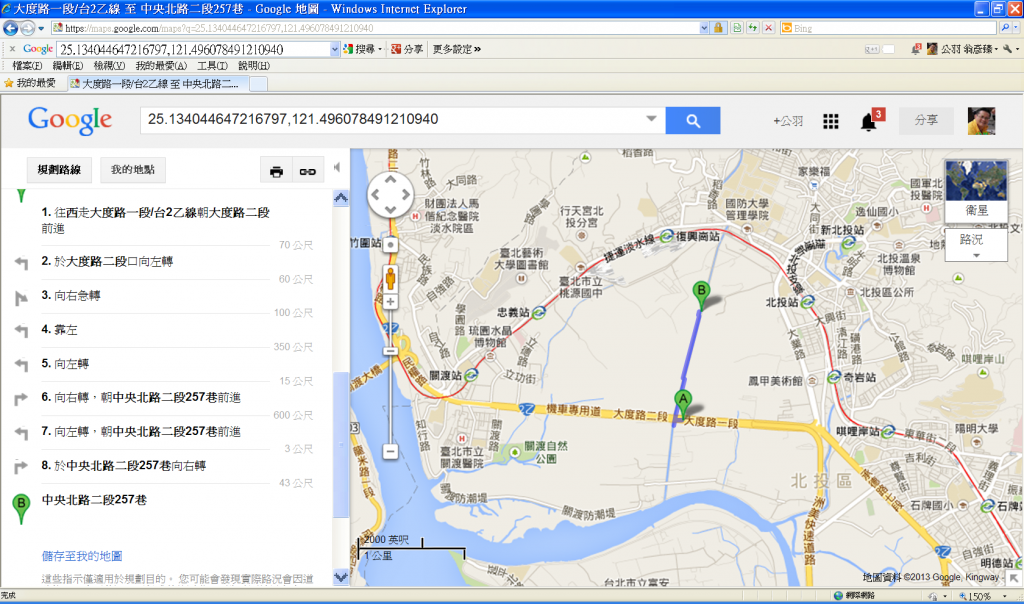Viewport: 1024px width, 604px height.
Task: Click destination 中央北路二段257巷 entry
Action: 94,500
